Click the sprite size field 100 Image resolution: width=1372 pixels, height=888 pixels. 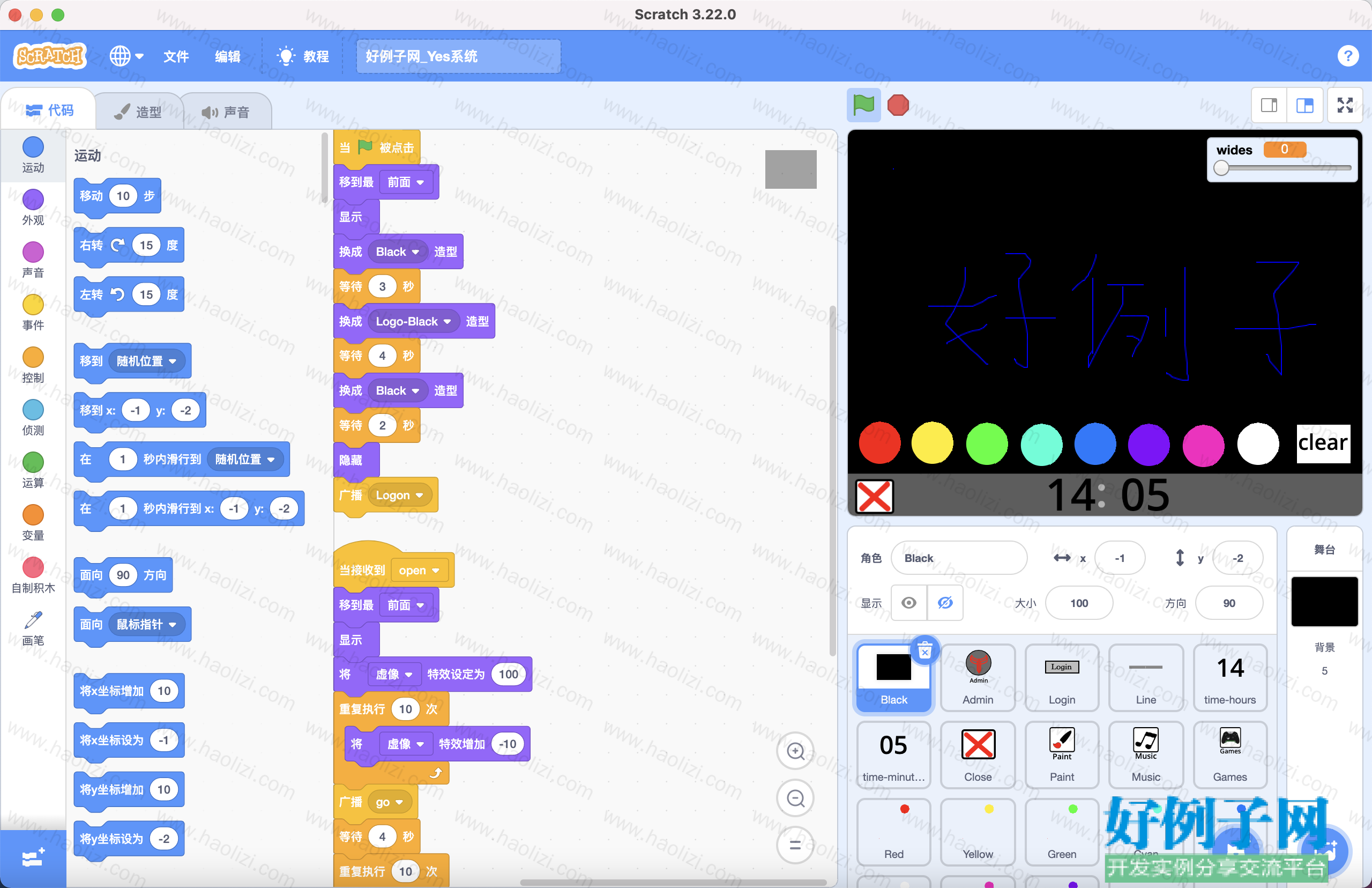click(x=1079, y=603)
